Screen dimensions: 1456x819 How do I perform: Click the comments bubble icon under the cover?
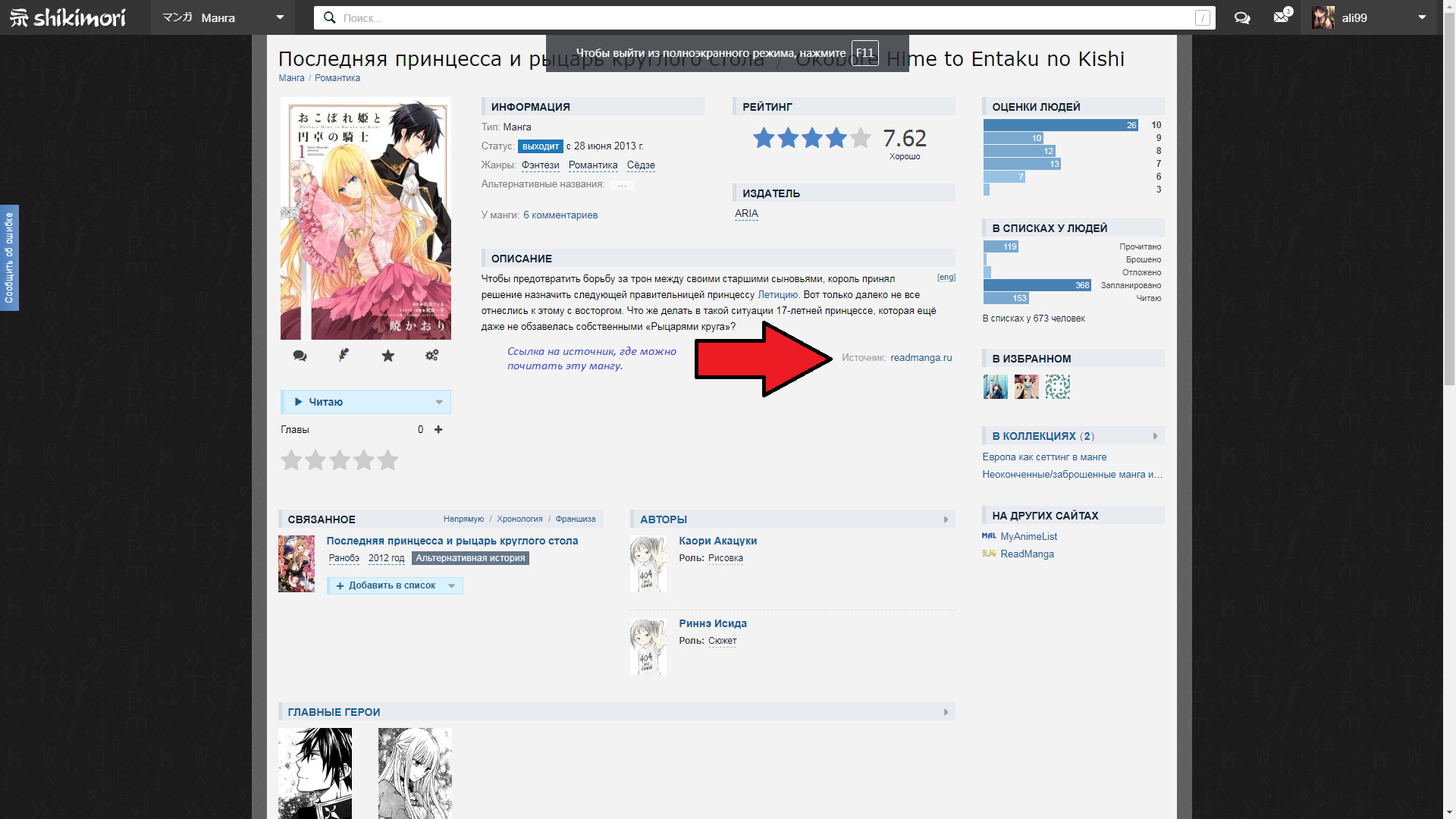pos(300,356)
